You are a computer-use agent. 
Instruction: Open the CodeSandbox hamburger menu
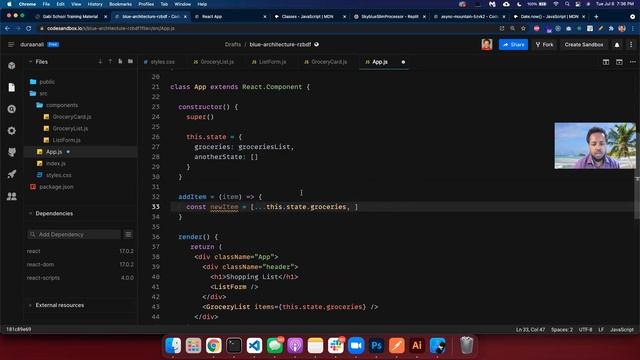(11, 44)
